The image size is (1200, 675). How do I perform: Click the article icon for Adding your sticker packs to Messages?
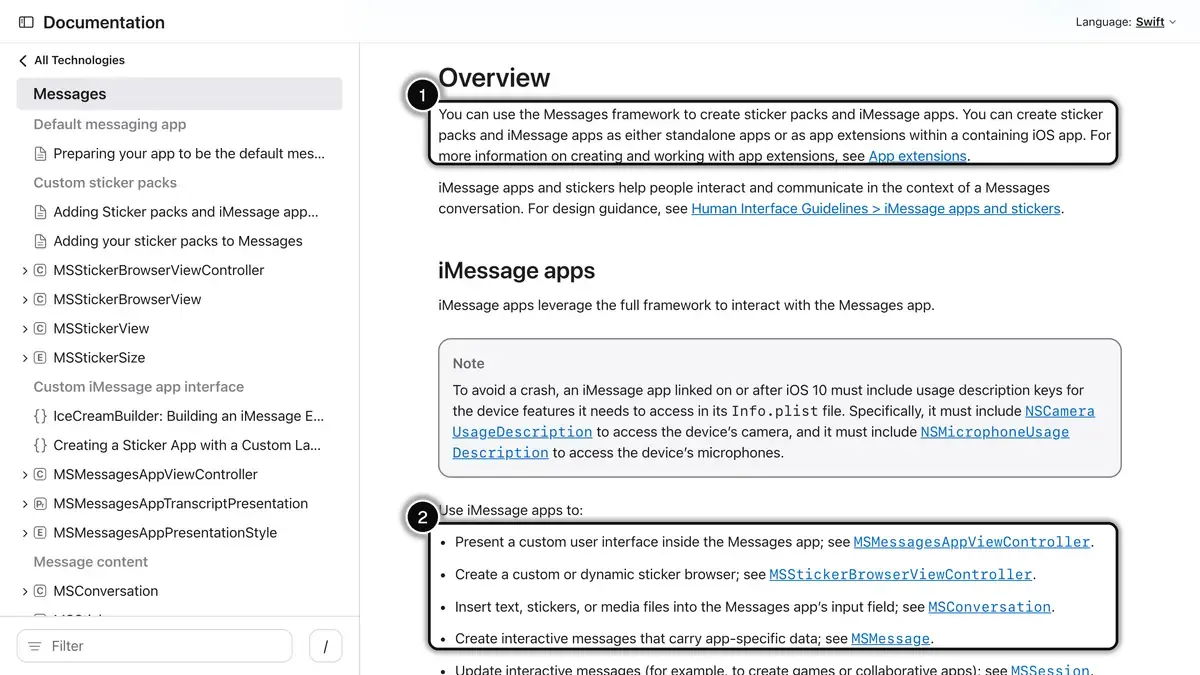40,241
